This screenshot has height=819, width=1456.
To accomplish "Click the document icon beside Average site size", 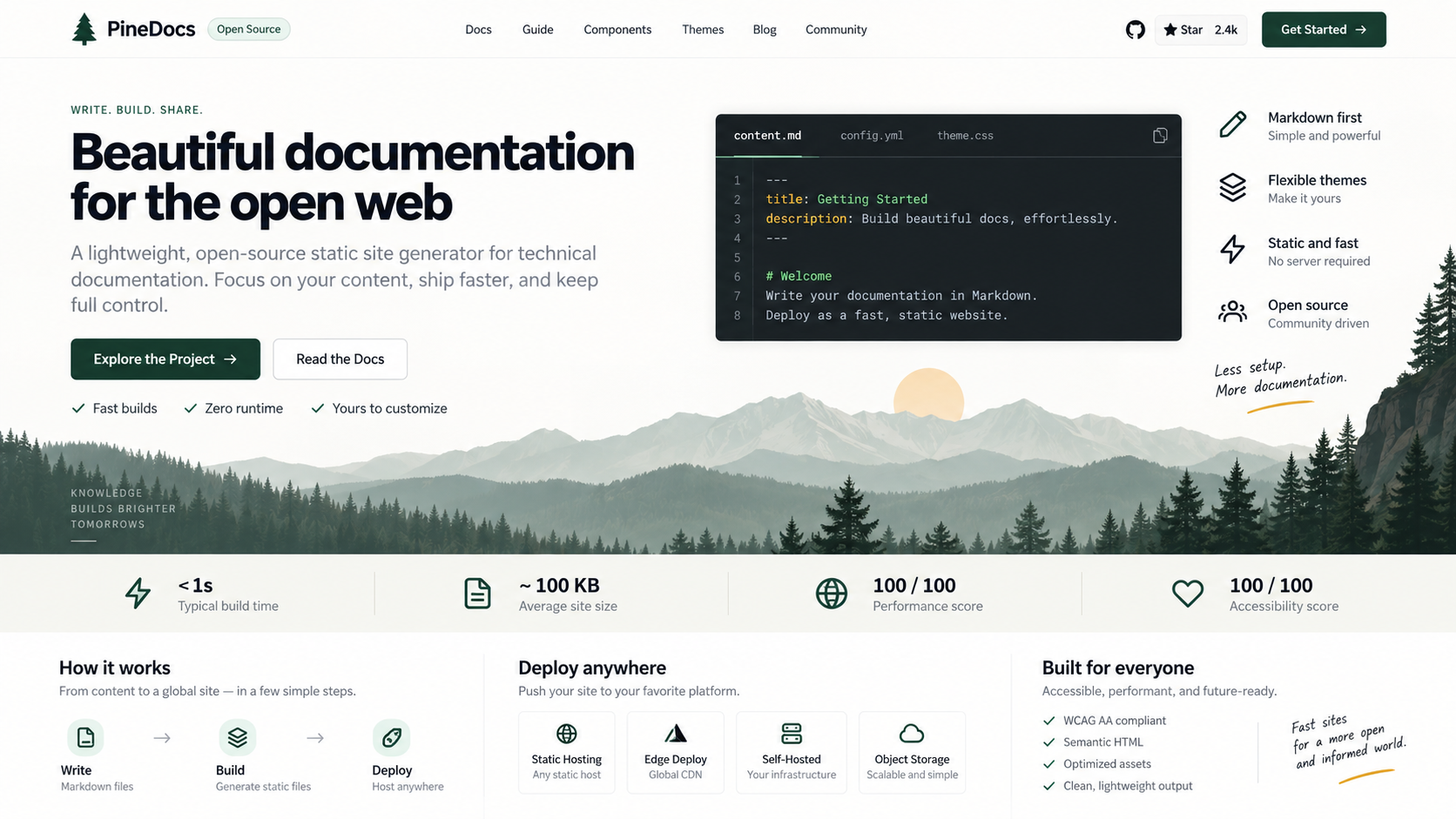I will click(x=477, y=594).
